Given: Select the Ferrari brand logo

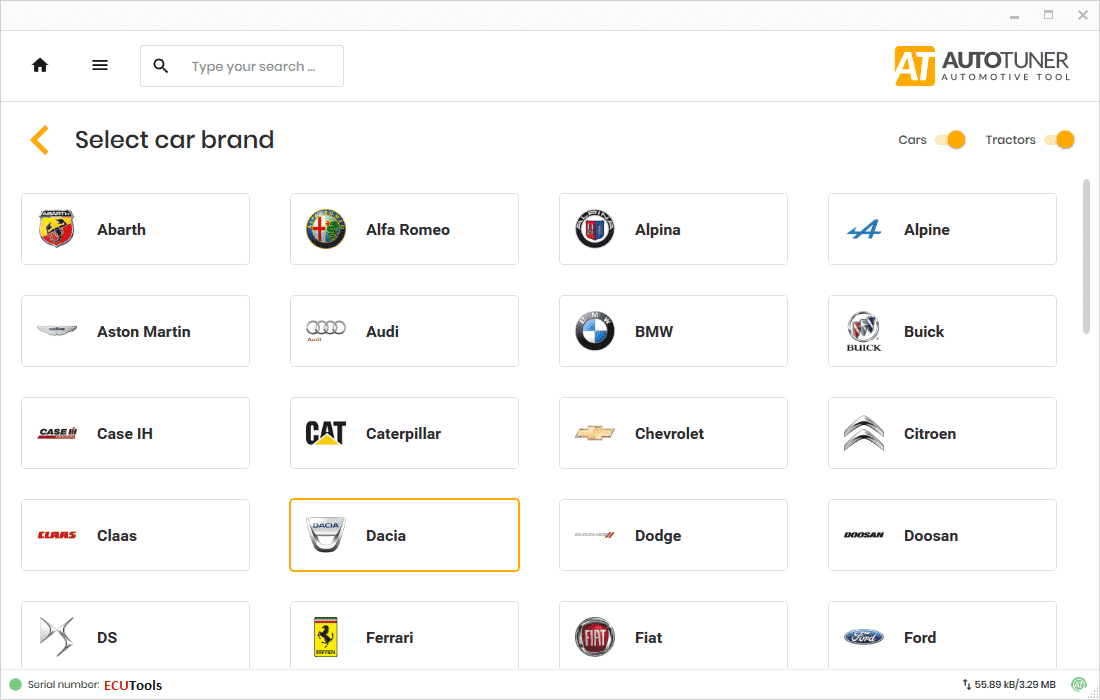Looking at the screenshot, I should [325, 637].
